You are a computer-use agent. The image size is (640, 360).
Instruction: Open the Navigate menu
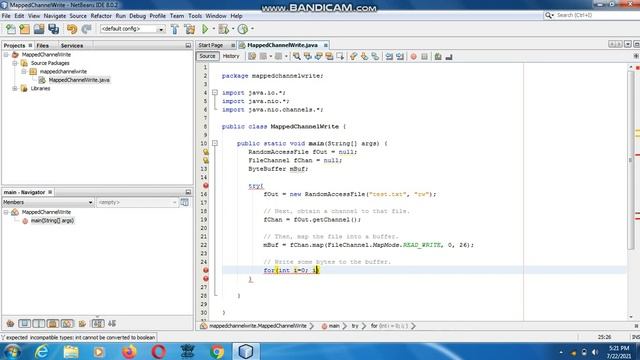[55, 16]
